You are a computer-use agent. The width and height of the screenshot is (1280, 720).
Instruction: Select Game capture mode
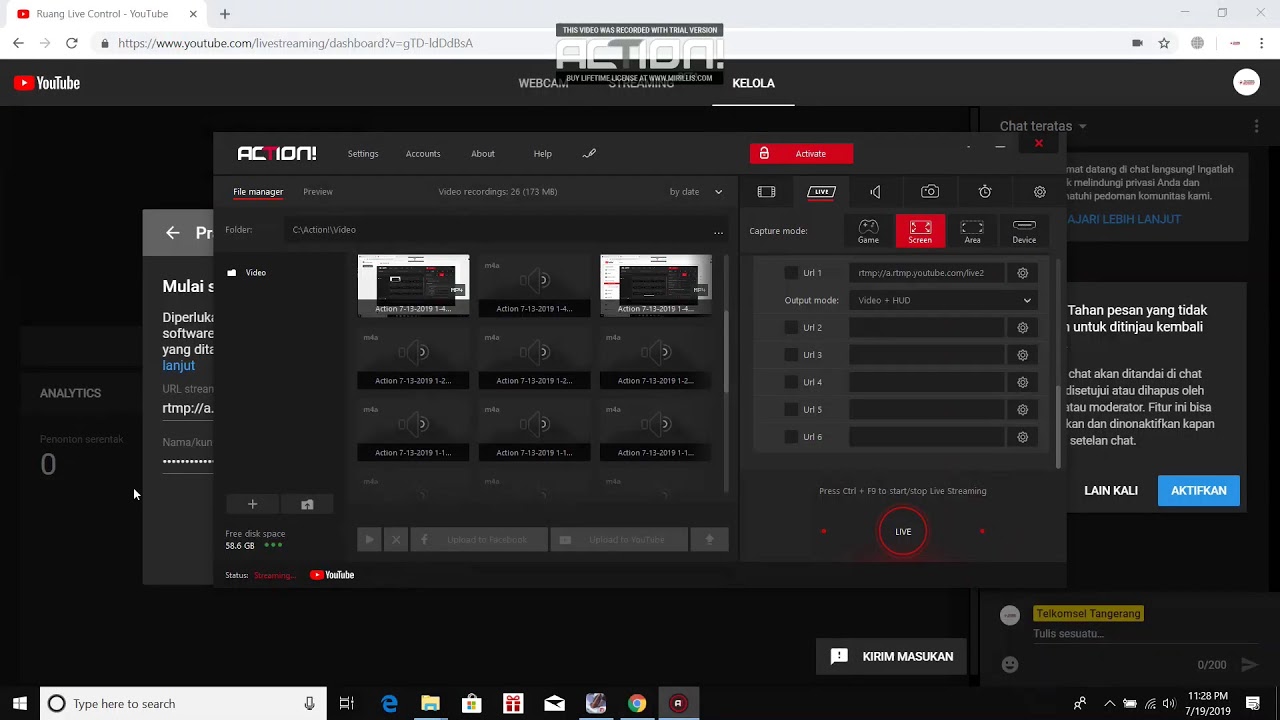pyautogui.click(x=868, y=231)
